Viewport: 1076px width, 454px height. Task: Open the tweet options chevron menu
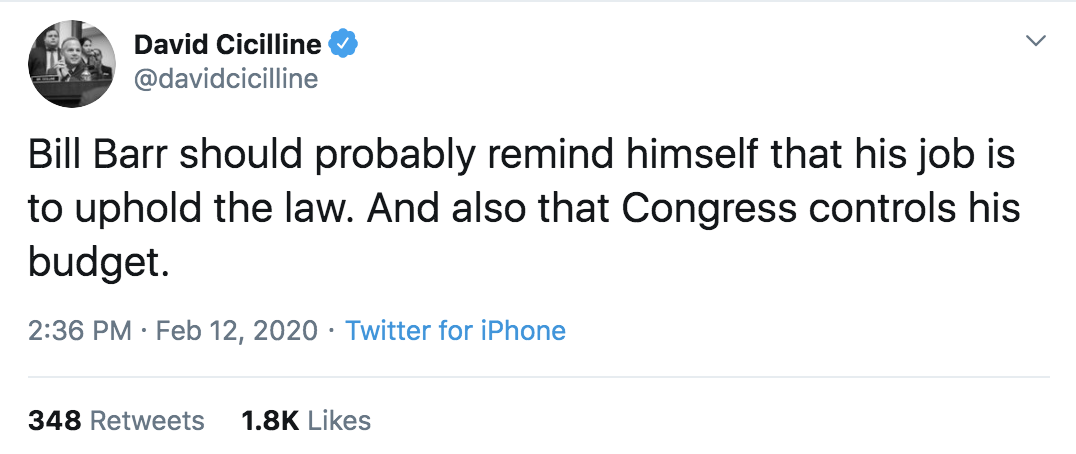coord(1036,41)
